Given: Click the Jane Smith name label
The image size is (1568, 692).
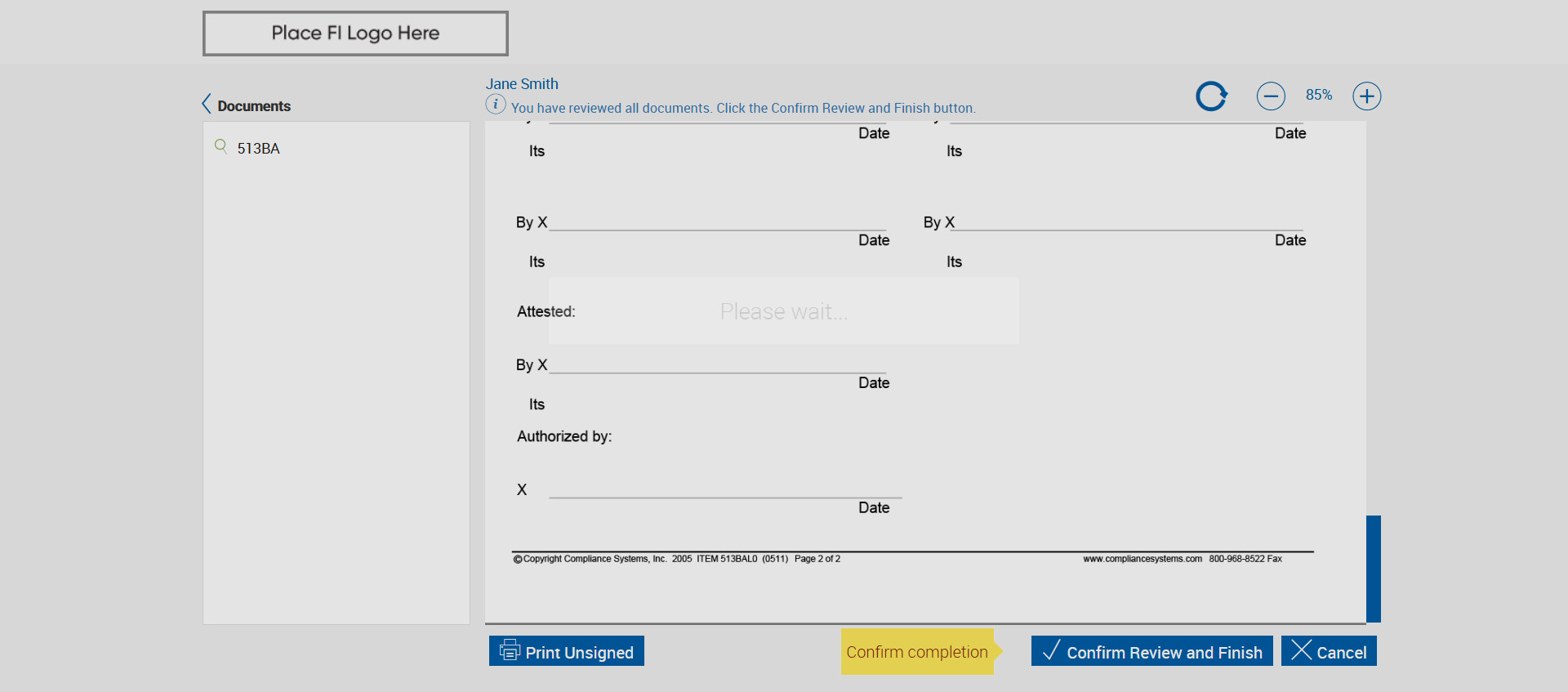Looking at the screenshot, I should pos(522,84).
